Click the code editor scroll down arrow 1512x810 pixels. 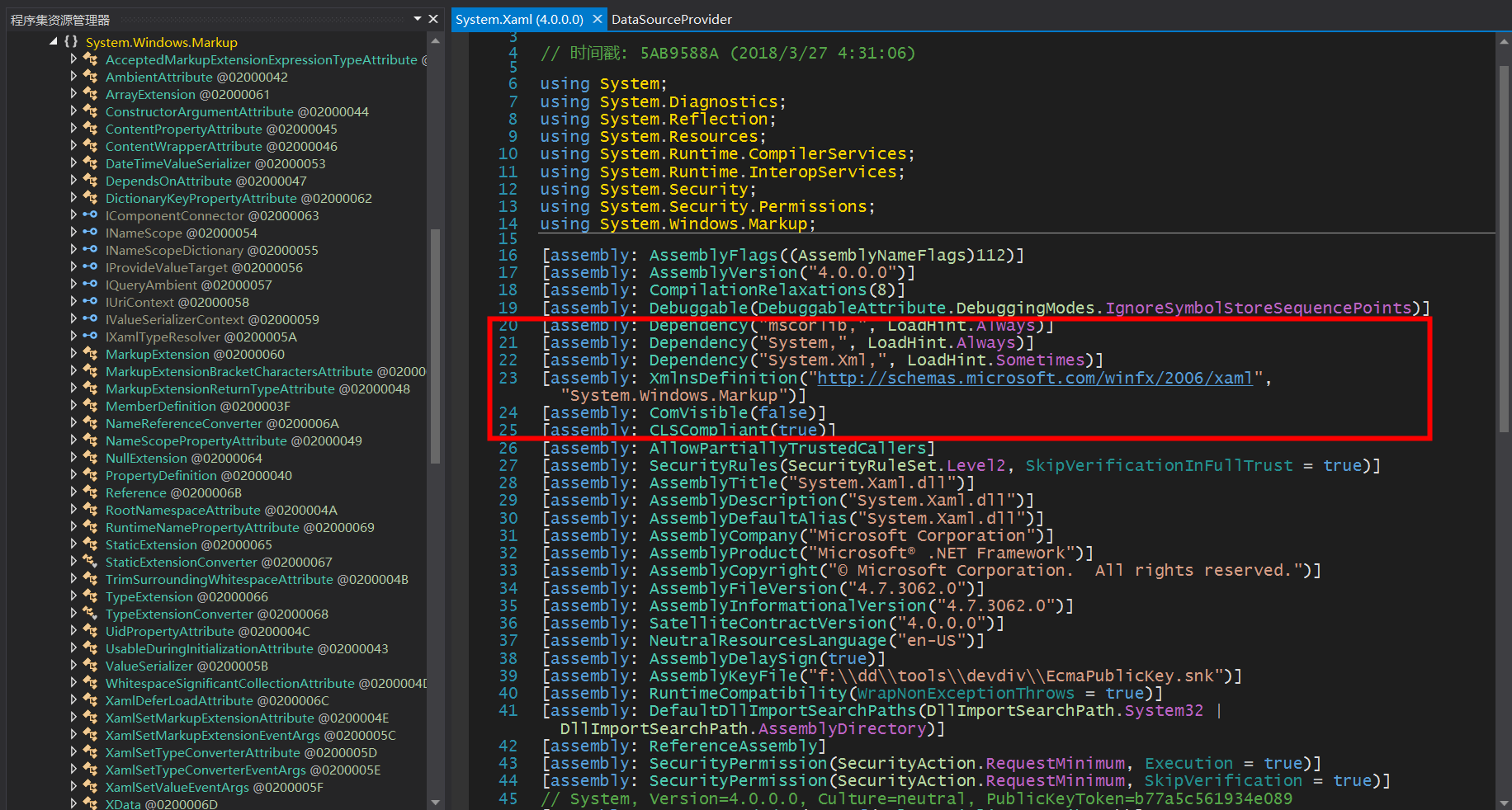coord(1504,803)
